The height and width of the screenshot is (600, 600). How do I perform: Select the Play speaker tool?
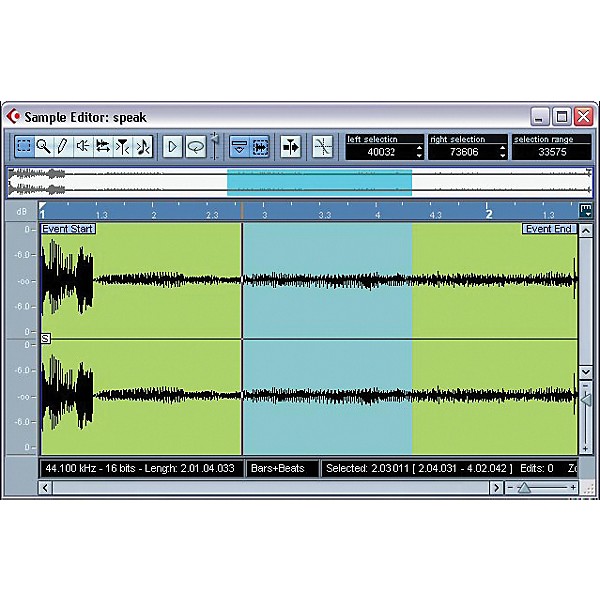83,147
